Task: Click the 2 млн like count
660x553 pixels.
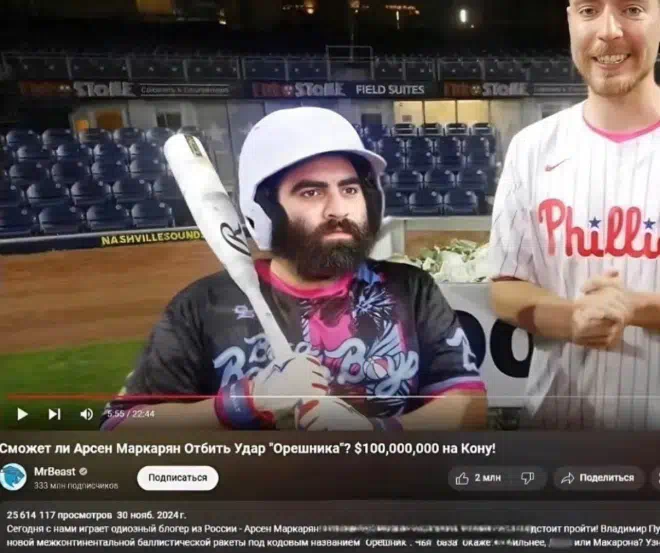Action: click(488, 478)
